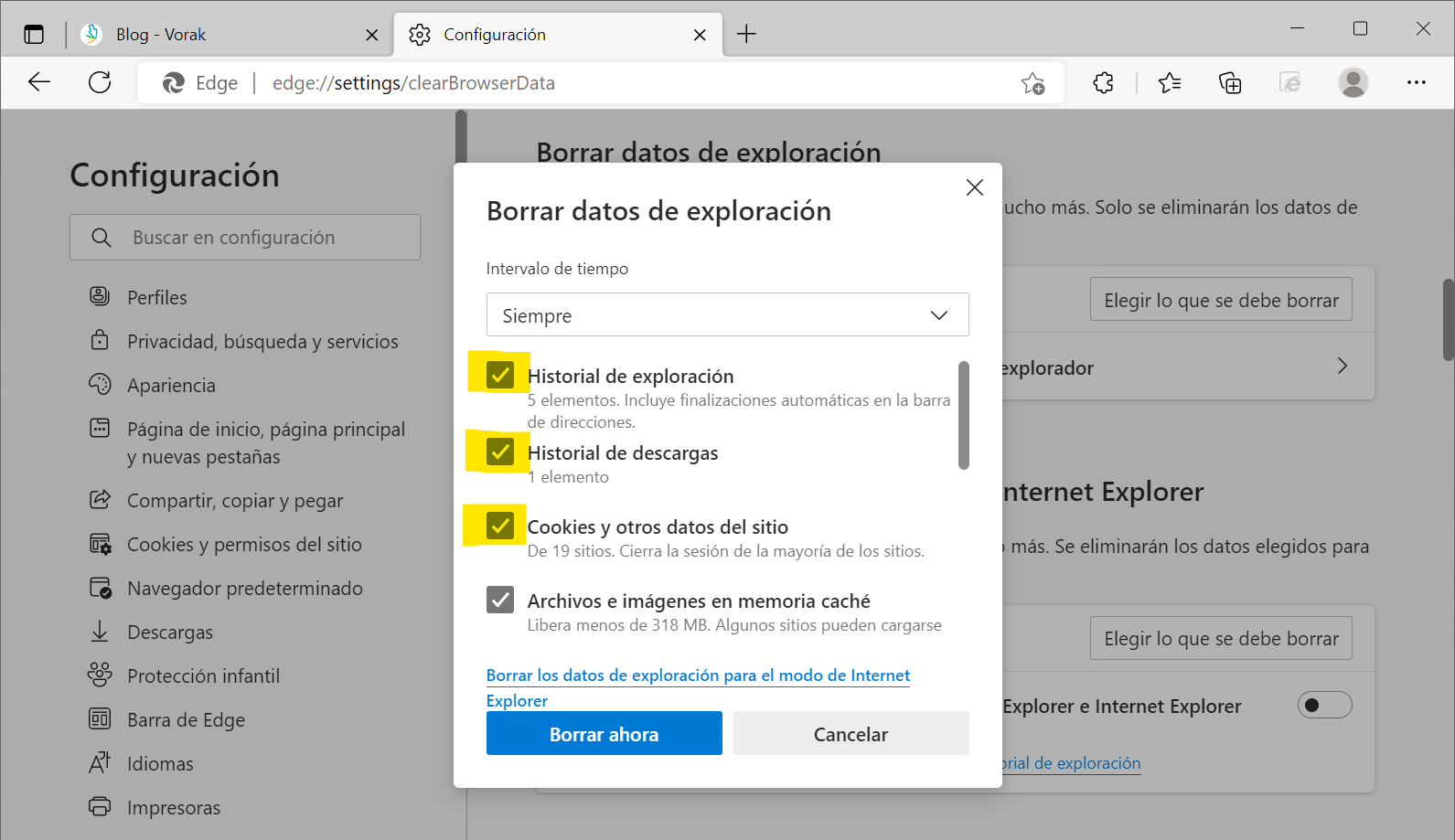Viewport: 1455px width, 840px height.
Task: Close the Configuración tab
Action: (x=700, y=35)
